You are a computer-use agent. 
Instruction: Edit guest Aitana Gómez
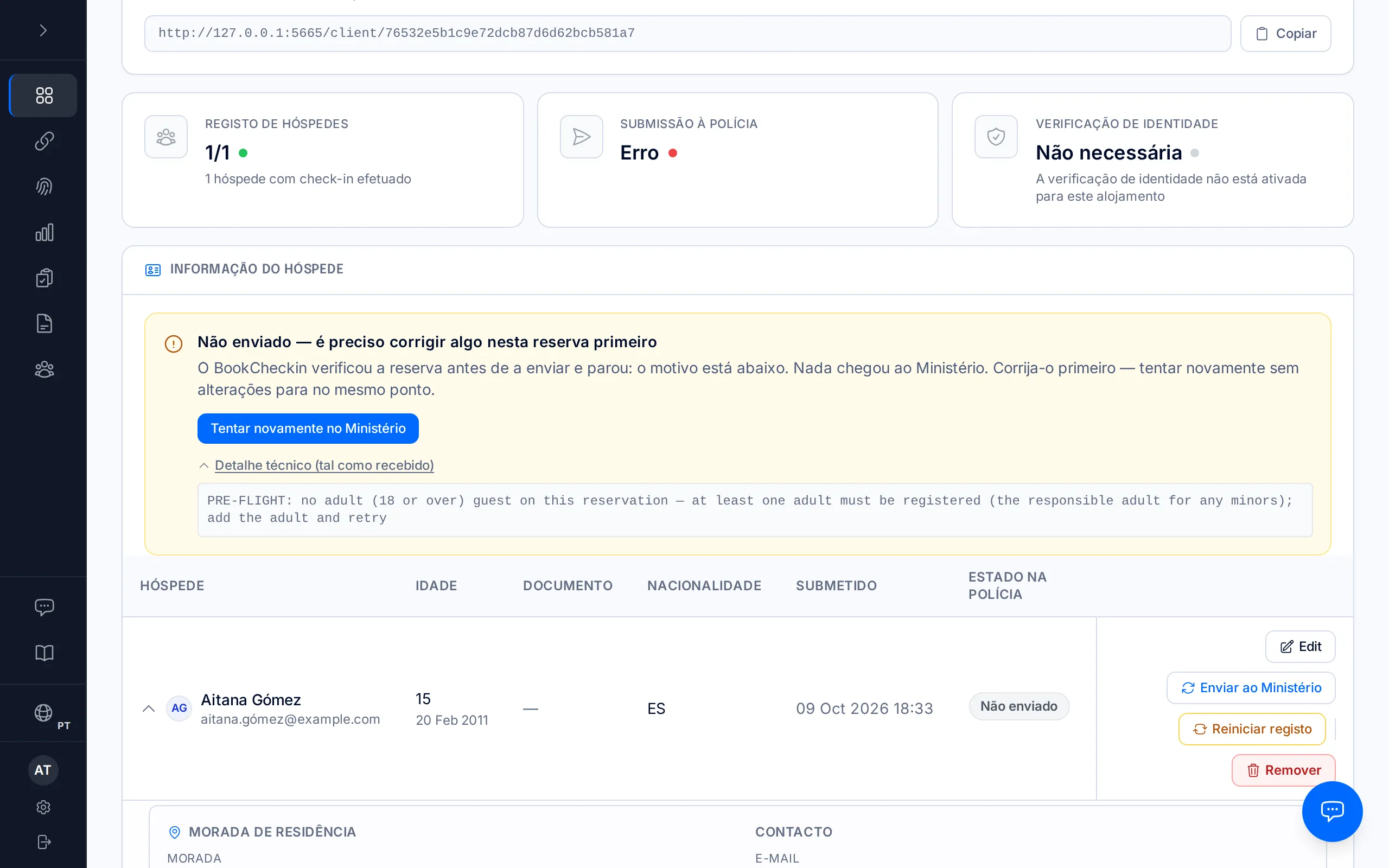click(x=1300, y=647)
